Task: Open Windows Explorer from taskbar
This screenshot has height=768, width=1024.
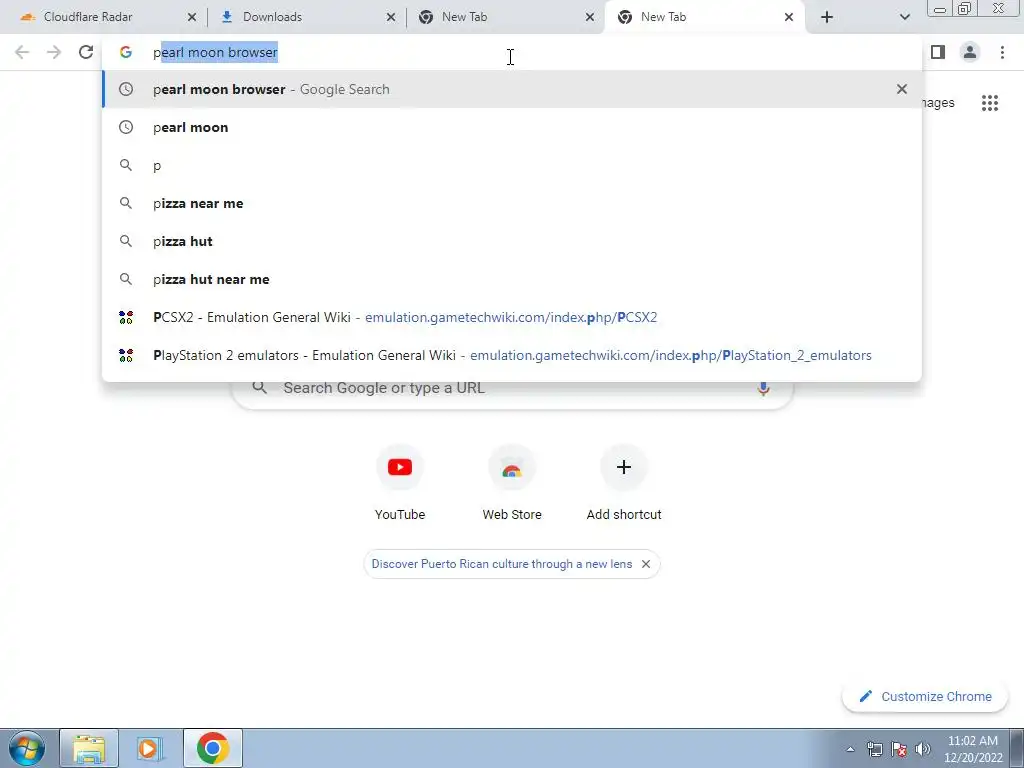Action: [x=89, y=748]
